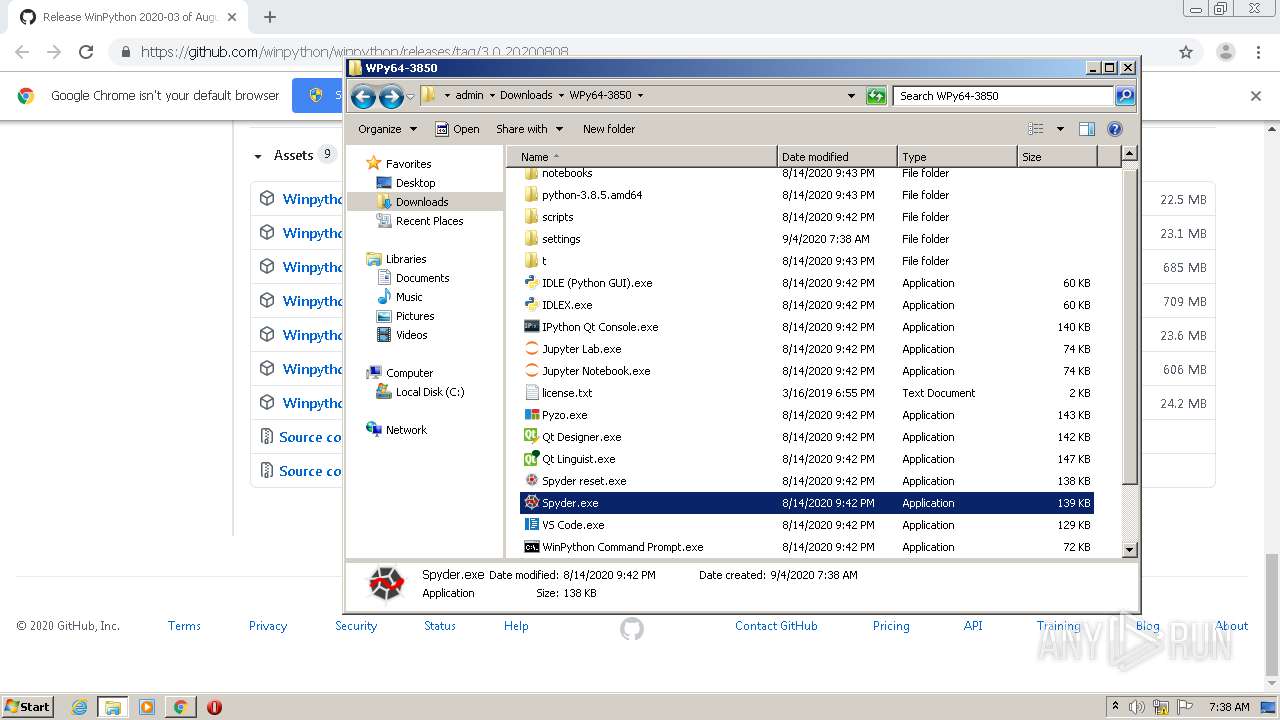Image resolution: width=1280 pixels, height=720 pixels.
Task: Open the change view options dropdown arrow
Action: pos(1060,129)
